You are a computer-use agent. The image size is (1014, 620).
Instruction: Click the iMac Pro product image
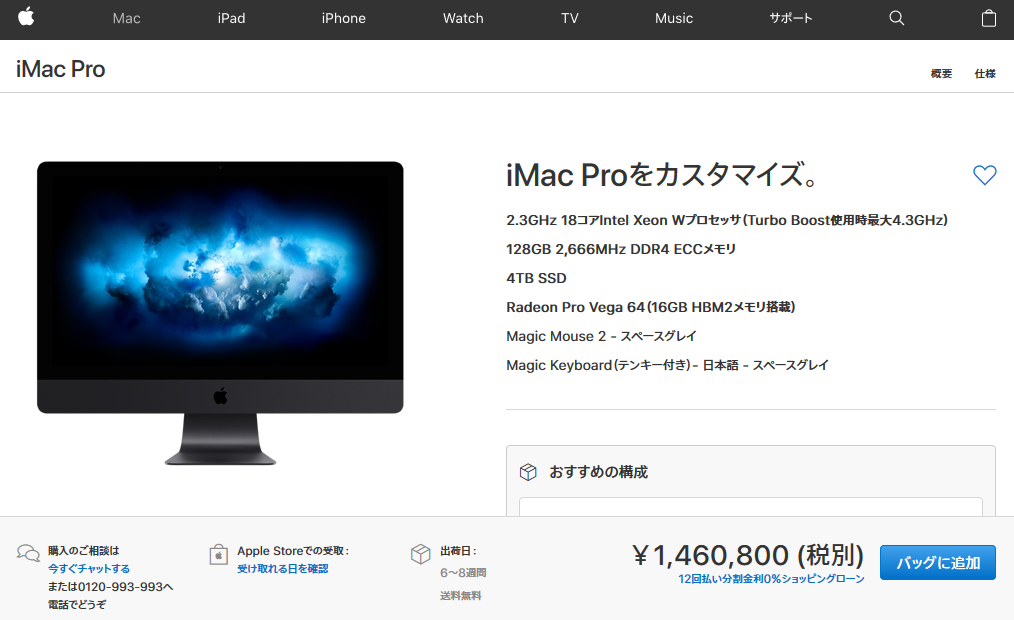tap(220, 313)
